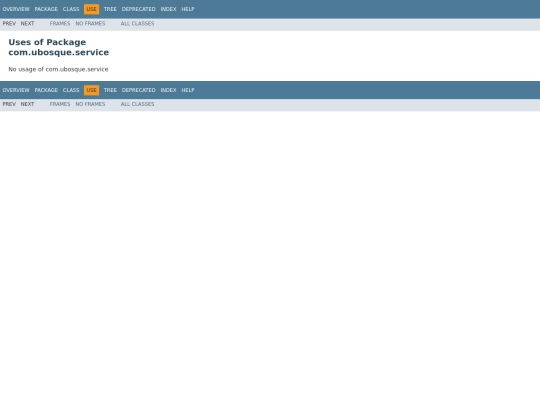The width and height of the screenshot is (540, 405).
Task: Open Help in the top navigation bar
Action: (188, 9)
